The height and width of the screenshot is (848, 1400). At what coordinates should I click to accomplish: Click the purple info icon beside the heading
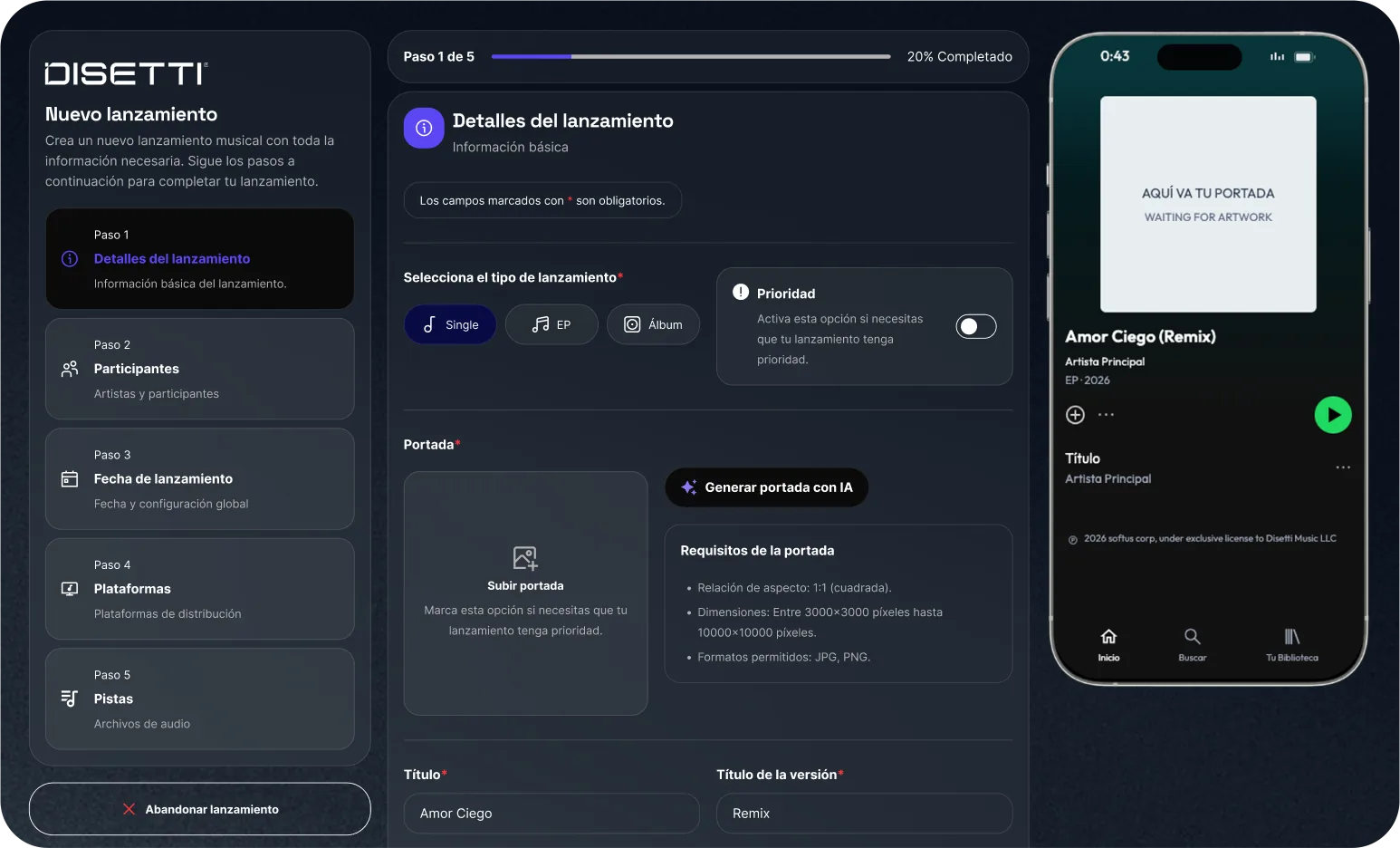click(x=424, y=129)
